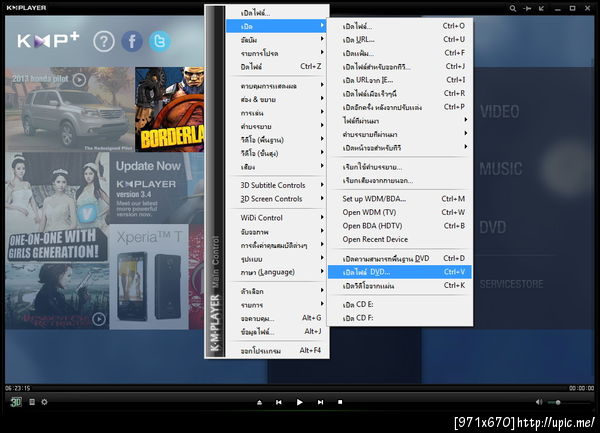Open the playlist icon beside 3D

coord(32,402)
